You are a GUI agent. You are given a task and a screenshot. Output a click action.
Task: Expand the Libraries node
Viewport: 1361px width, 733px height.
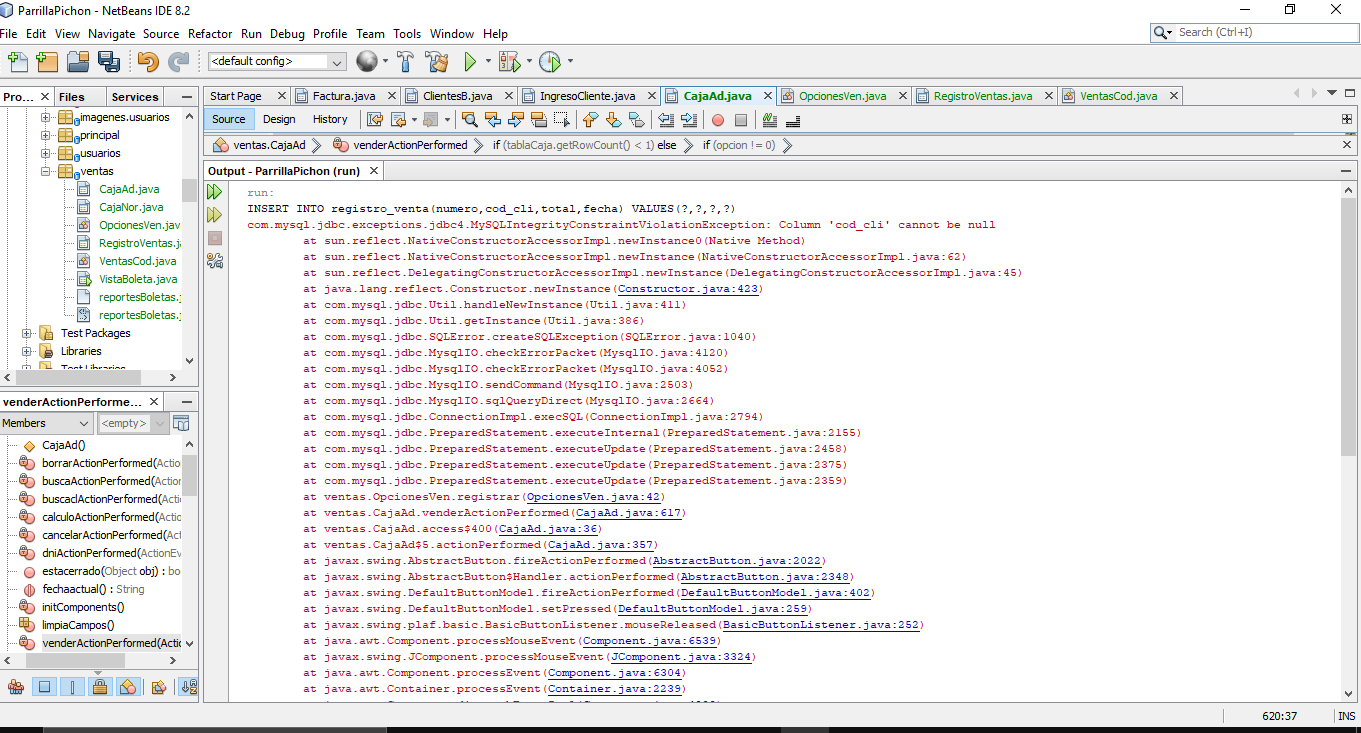click(x=26, y=351)
